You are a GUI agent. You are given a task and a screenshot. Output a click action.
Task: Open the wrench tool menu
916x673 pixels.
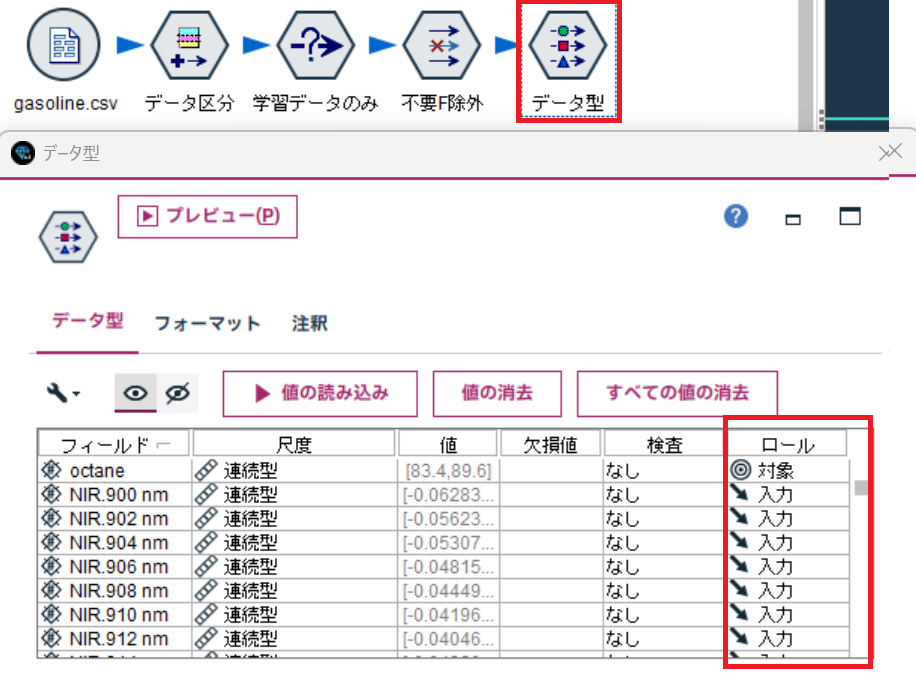click(57, 393)
